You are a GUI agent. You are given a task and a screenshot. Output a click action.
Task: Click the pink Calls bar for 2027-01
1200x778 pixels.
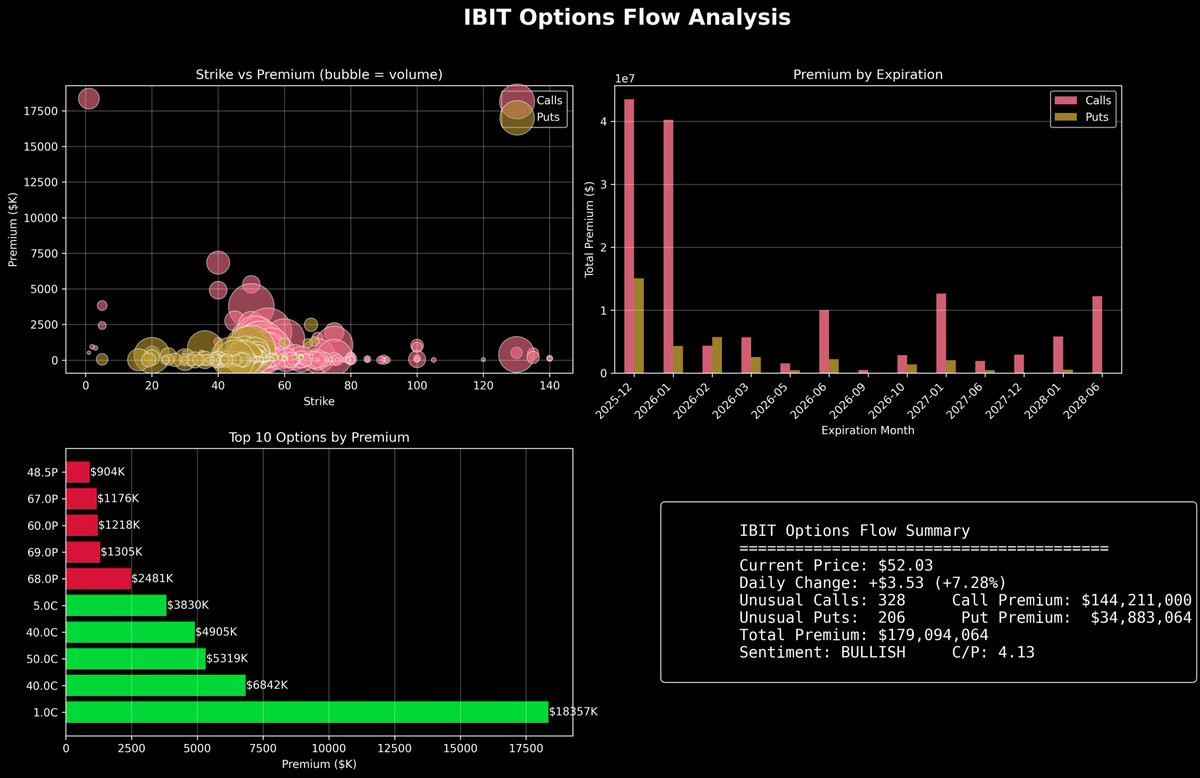[941, 333]
